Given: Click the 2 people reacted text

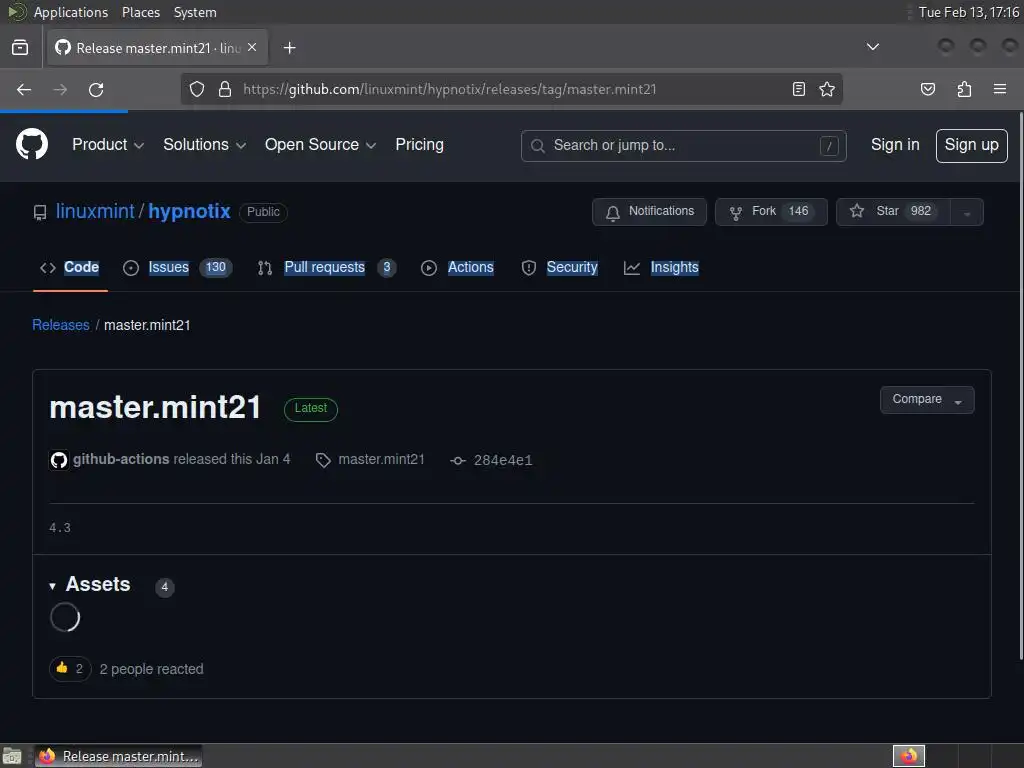Looking at the screenshot, I should pyautogui.click(x=152, y=669).
